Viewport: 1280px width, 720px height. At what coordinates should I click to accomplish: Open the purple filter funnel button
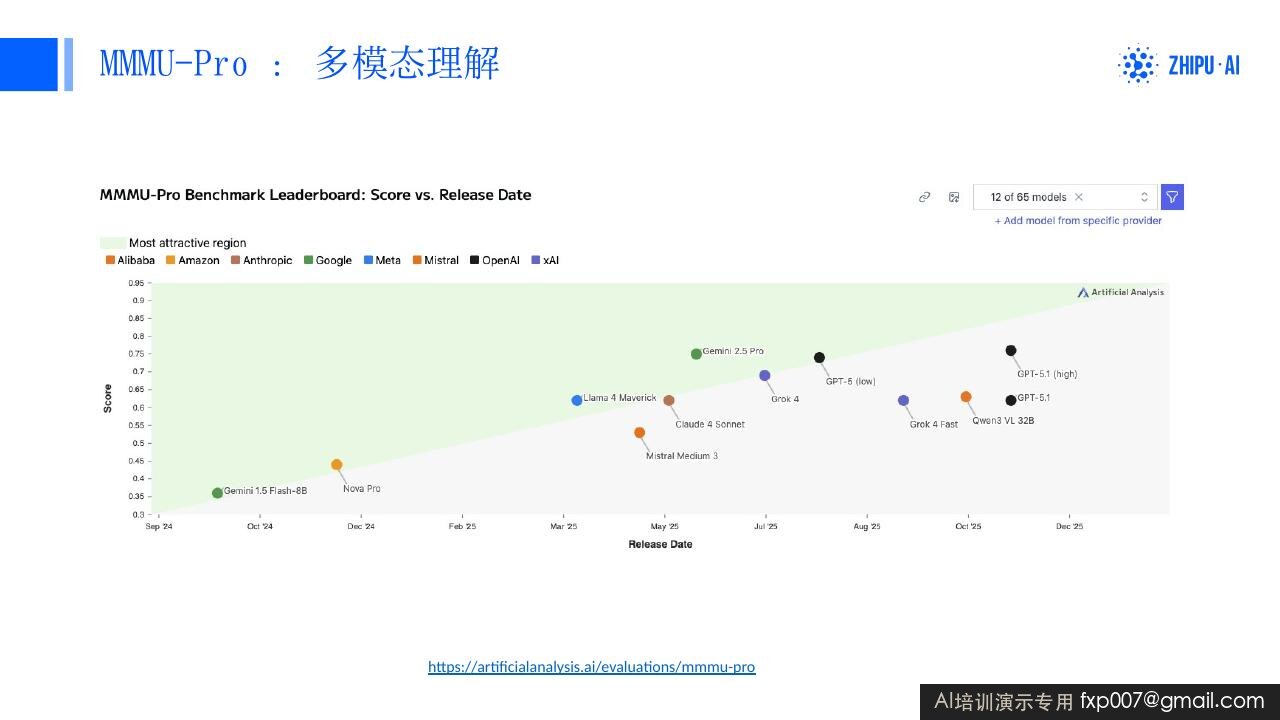(1172, 197)
